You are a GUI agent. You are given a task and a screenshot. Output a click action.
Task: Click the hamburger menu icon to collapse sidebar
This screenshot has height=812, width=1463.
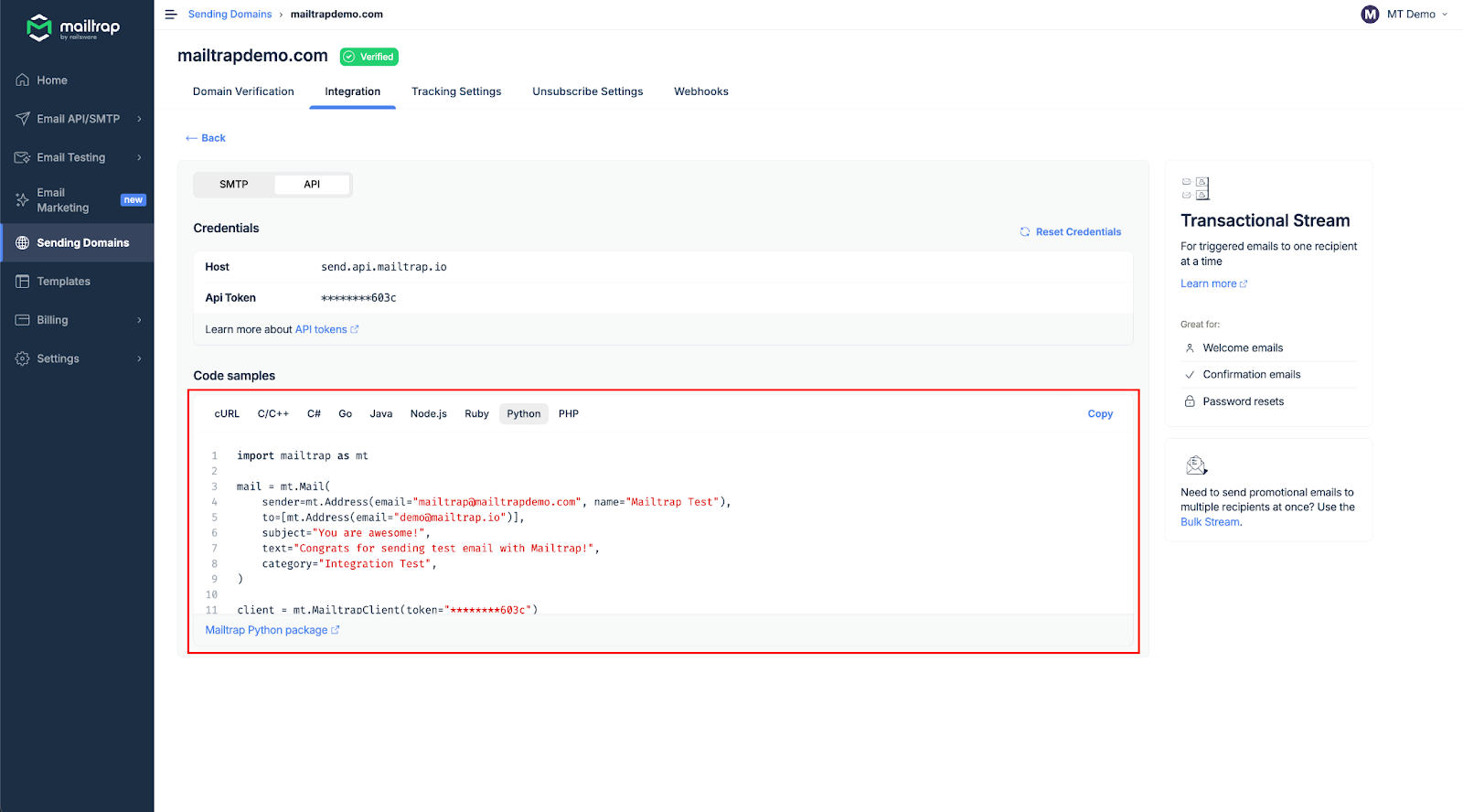pyautogui.click(x=170, y=15)
